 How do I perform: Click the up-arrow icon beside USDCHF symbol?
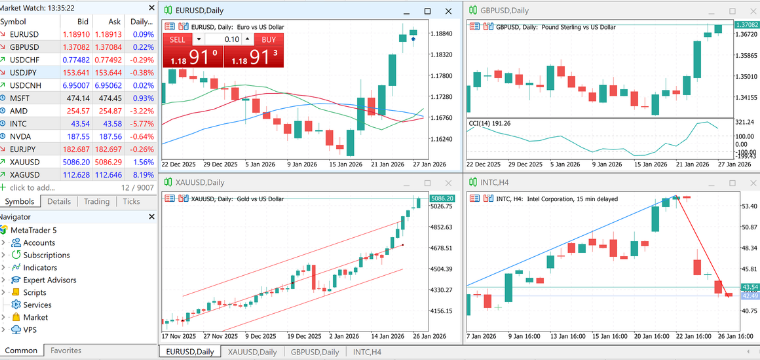[3, 60]
